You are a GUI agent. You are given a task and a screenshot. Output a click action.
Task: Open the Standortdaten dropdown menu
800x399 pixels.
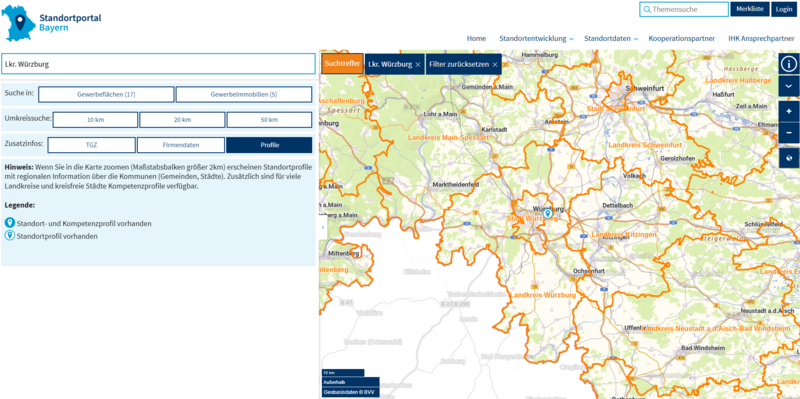click(611, 38)
